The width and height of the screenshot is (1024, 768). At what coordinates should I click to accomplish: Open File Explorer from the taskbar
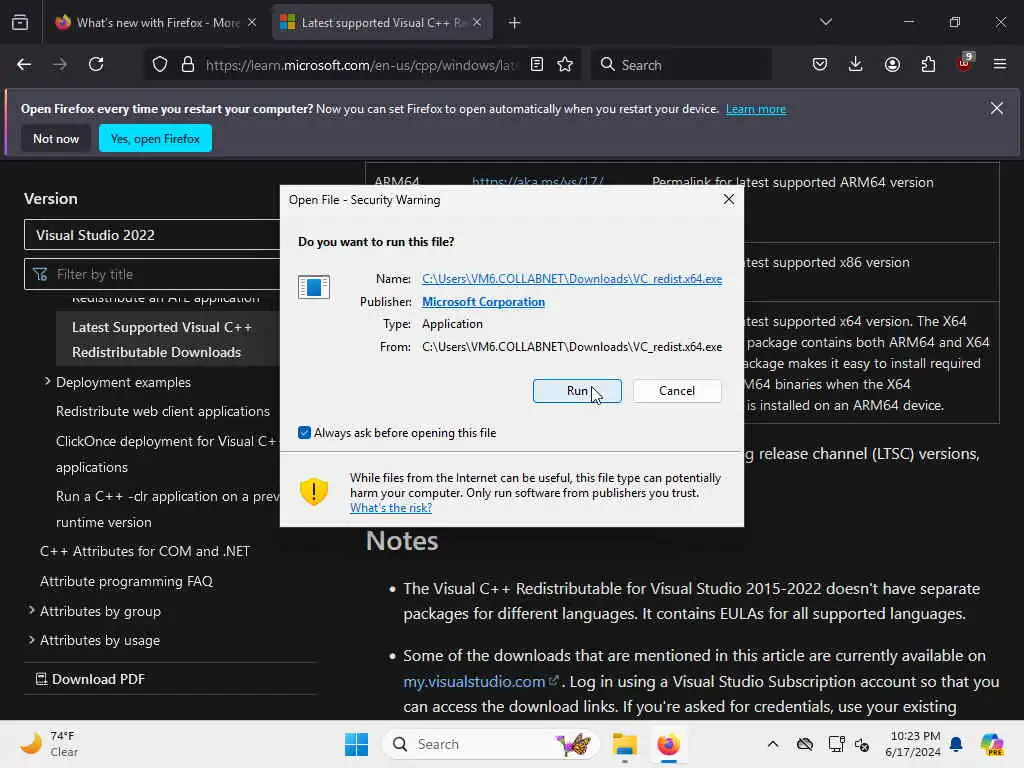coord(624,744)
